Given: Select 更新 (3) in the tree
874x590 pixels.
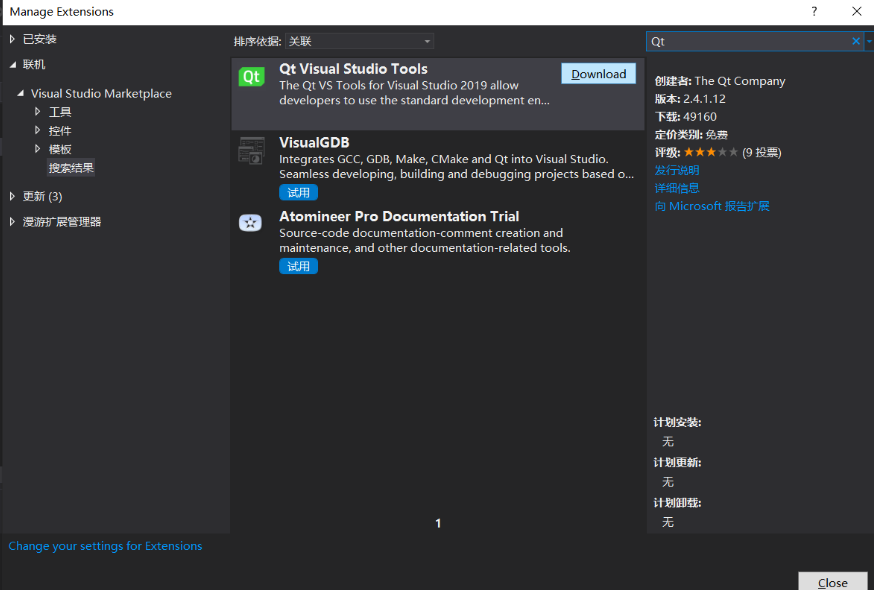Looking at the screenshot, I should 42,196.
